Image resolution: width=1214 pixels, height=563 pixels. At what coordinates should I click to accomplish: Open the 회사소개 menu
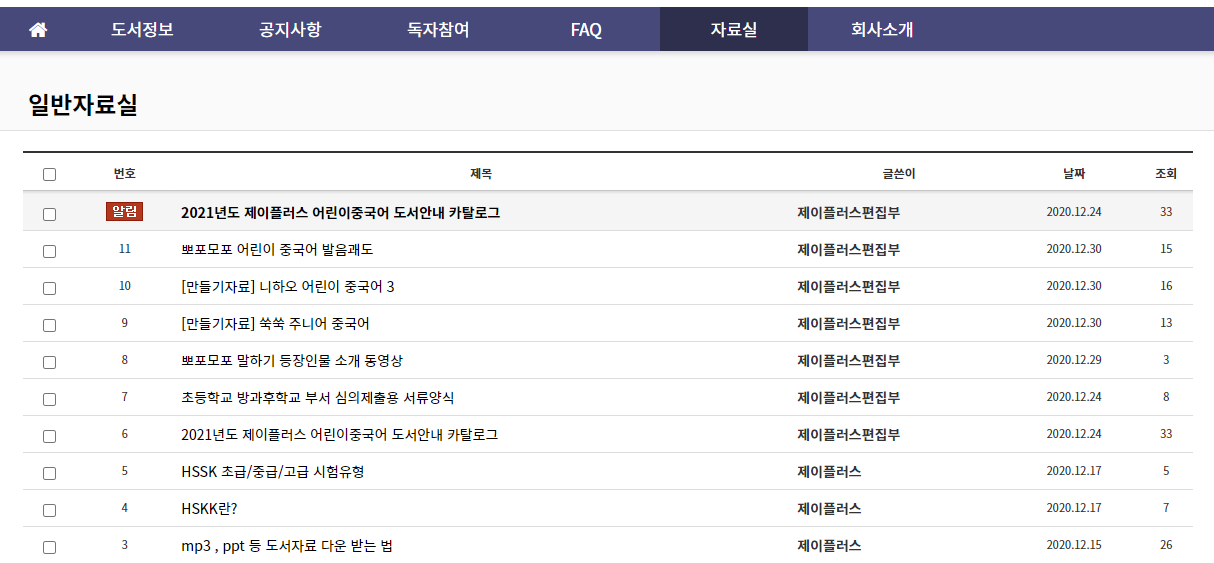click(x=882, y=30)
